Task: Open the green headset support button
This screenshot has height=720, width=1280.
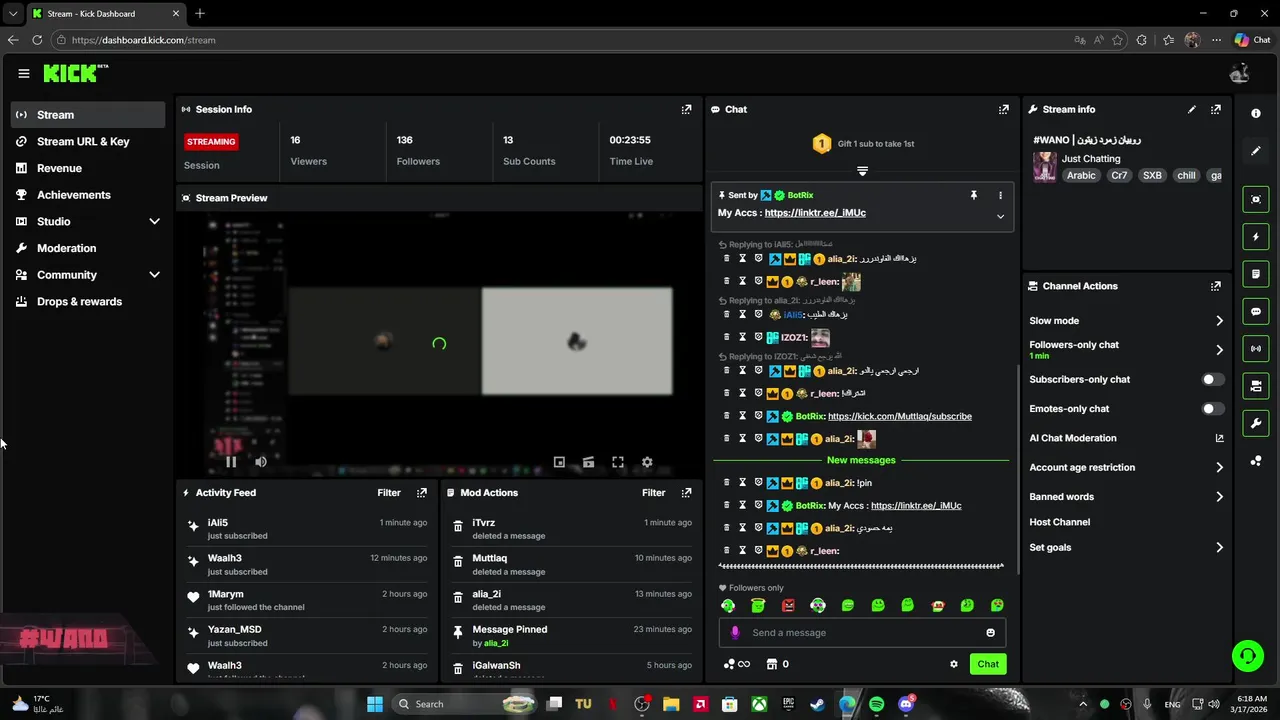Action: tap(1247, 656)
